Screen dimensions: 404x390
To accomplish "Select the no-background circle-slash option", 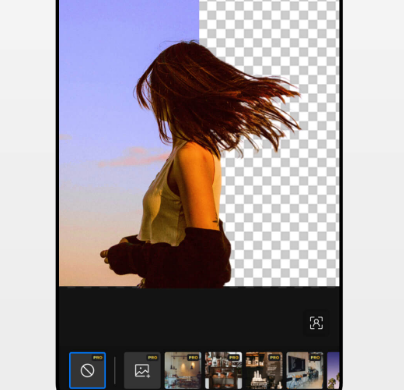I will (x=87, y=370).
